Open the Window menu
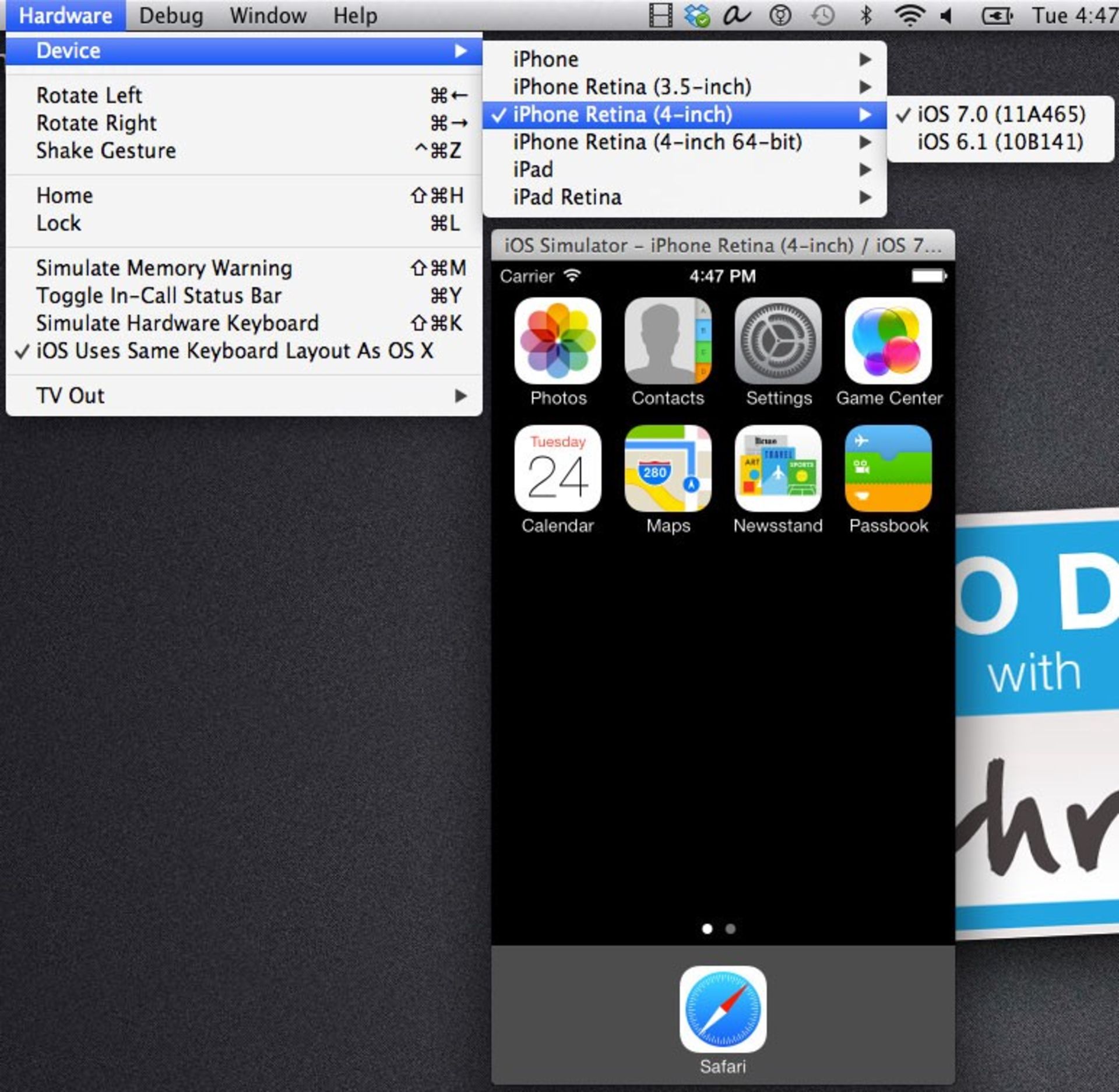1119x1092 pixels. click(268, 16)
